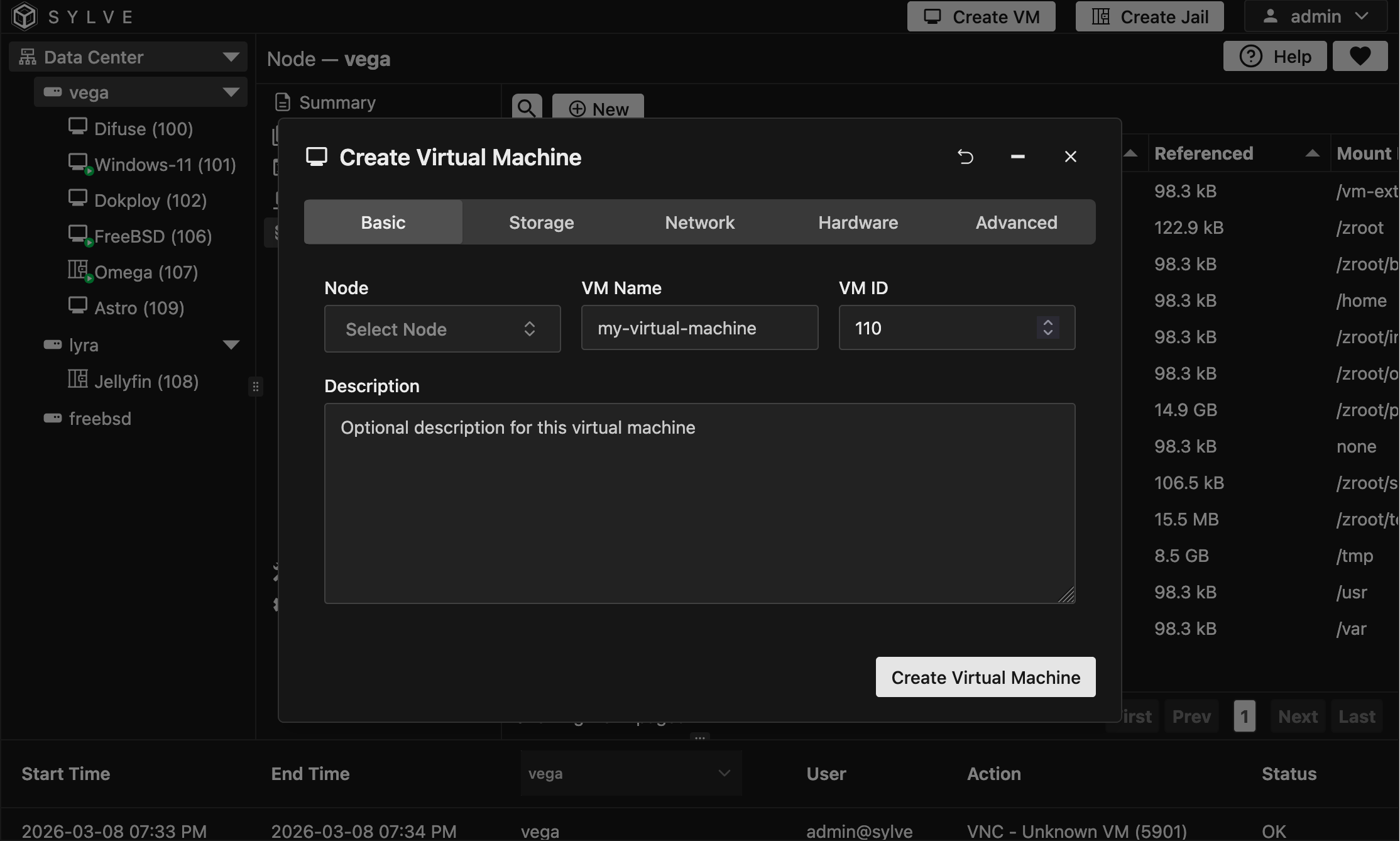
Task: Click the heart donation icon
Action: coord(1360,56)
